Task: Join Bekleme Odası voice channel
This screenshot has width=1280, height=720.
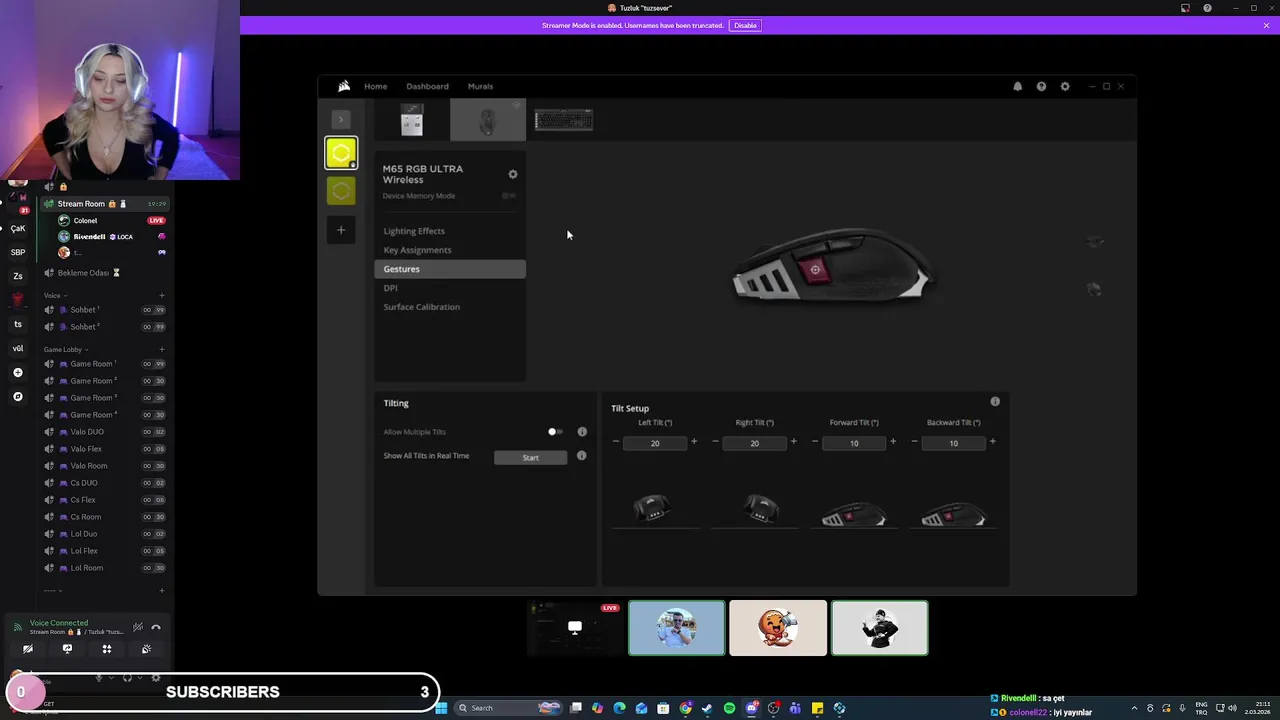Action: click(x=105, y=273)
